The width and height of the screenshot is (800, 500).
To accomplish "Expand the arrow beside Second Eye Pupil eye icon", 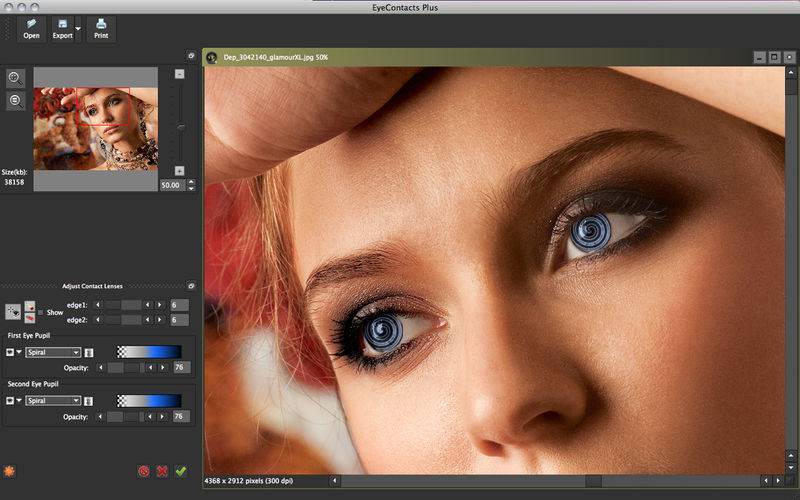I will [x=19, y=401].
